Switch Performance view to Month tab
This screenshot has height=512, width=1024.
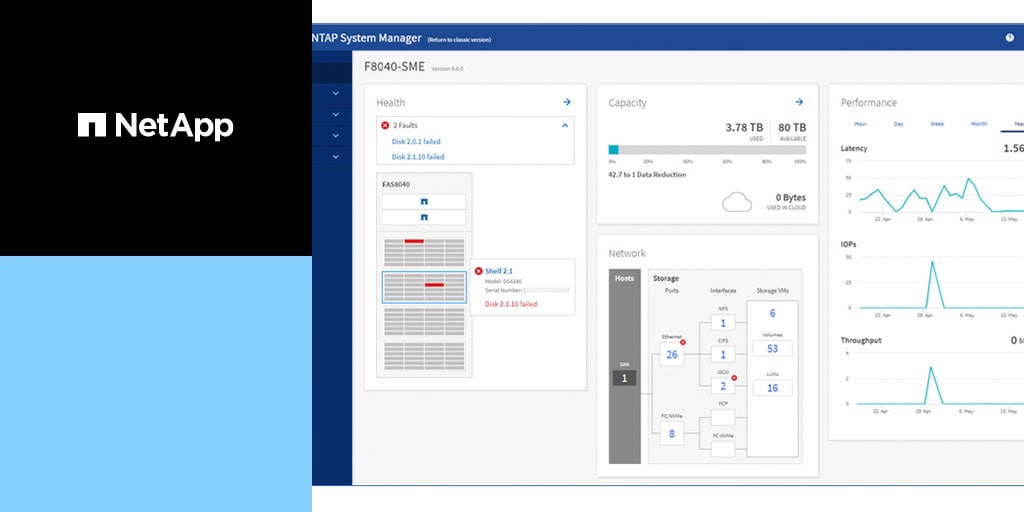pyautogui.click(x=979, y=124)
